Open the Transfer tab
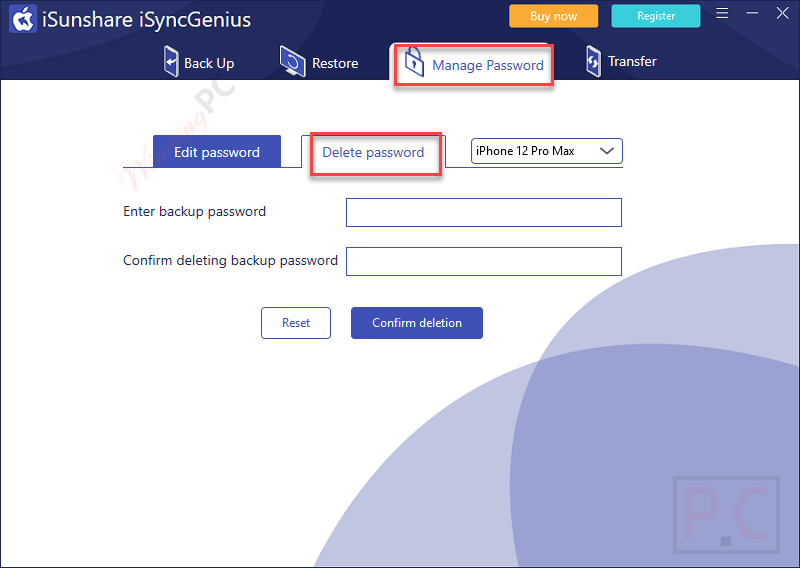Screen dimensions: 800x568 click(x=621, y=61)
